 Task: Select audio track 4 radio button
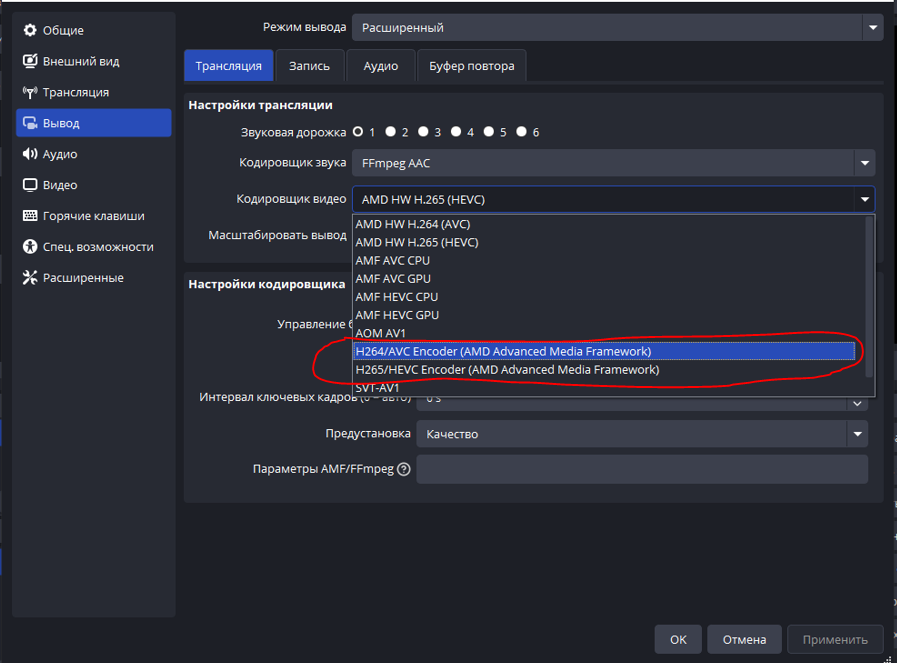(456, 132)
